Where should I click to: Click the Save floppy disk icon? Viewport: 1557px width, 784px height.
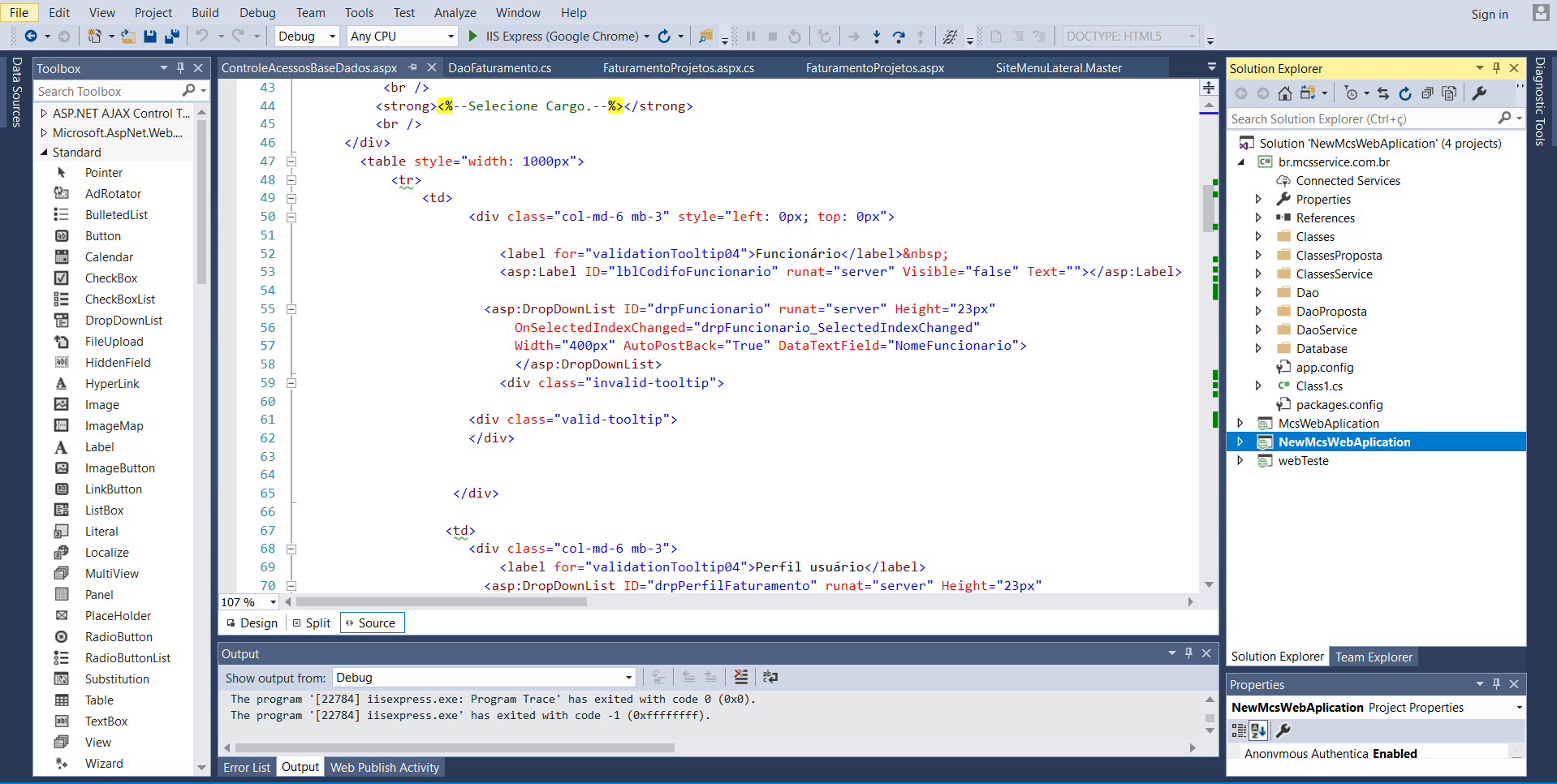point(150,36)
